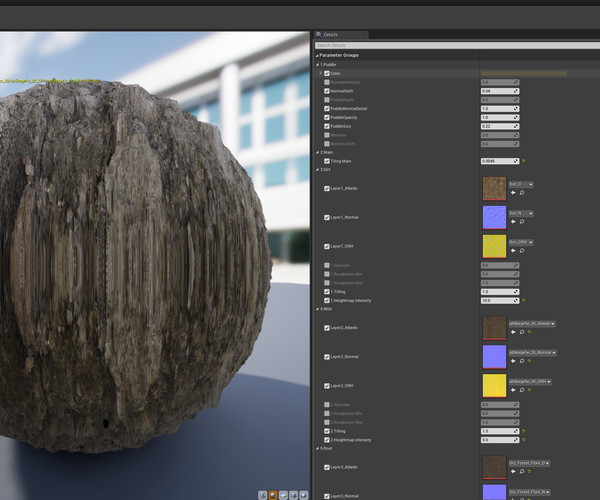Open the Soil_D texture dropdown
This screenshot has width=600, height=500.
521,184
